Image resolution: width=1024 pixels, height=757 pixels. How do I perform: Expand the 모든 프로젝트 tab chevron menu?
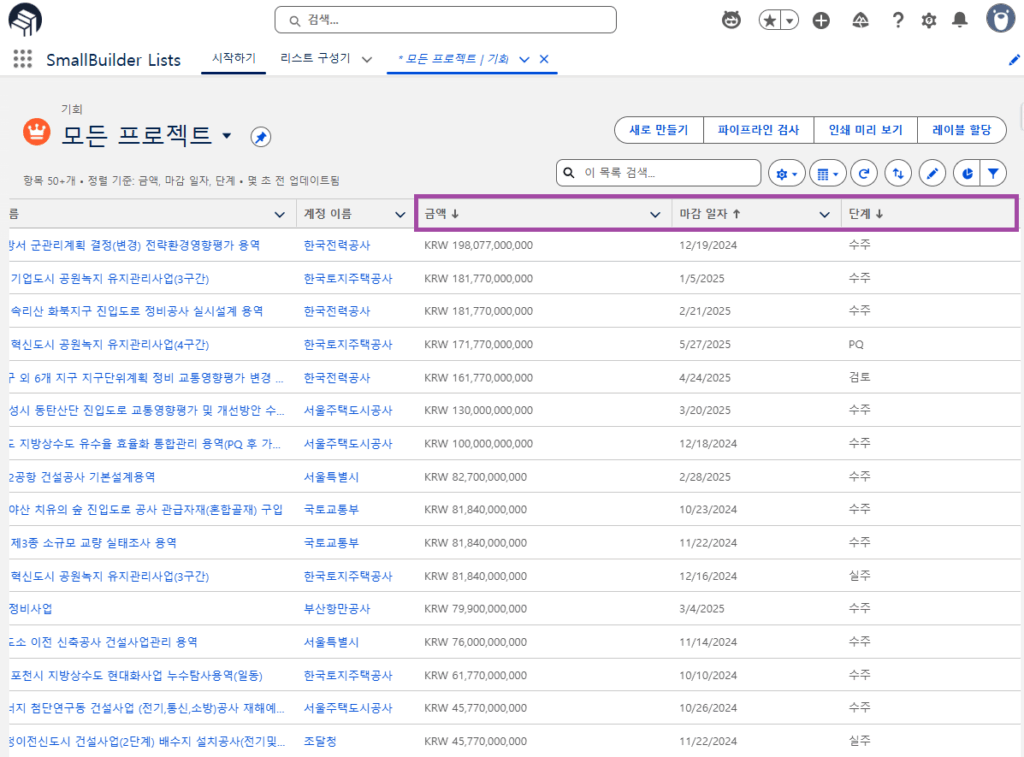click(x=524, y=59)
